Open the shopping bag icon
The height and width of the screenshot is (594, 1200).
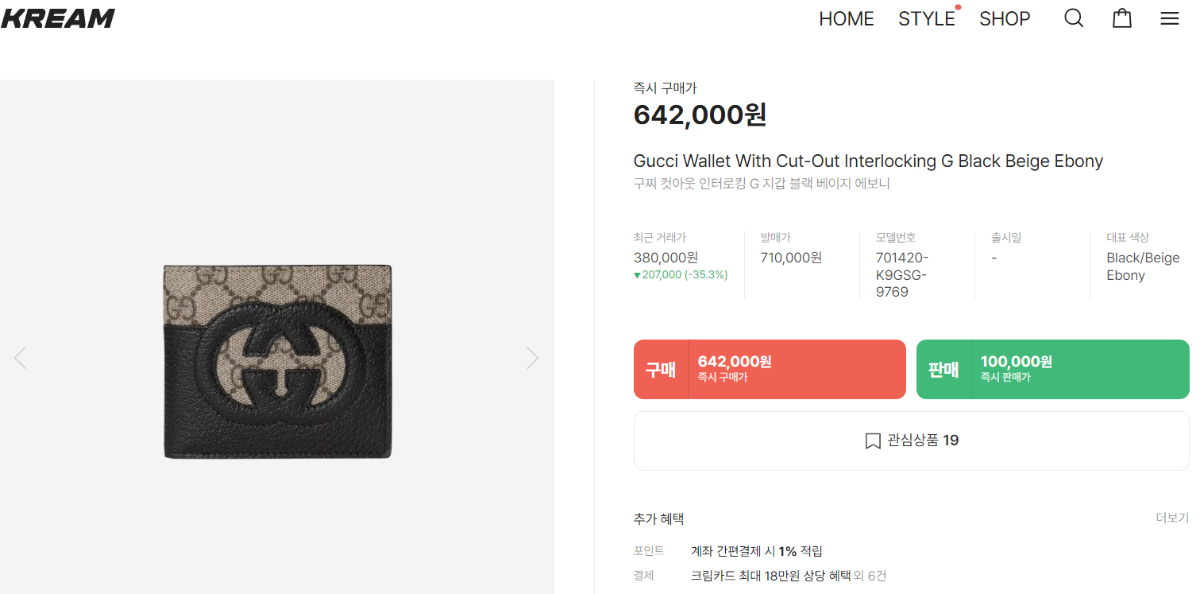tap(1122, 19)
